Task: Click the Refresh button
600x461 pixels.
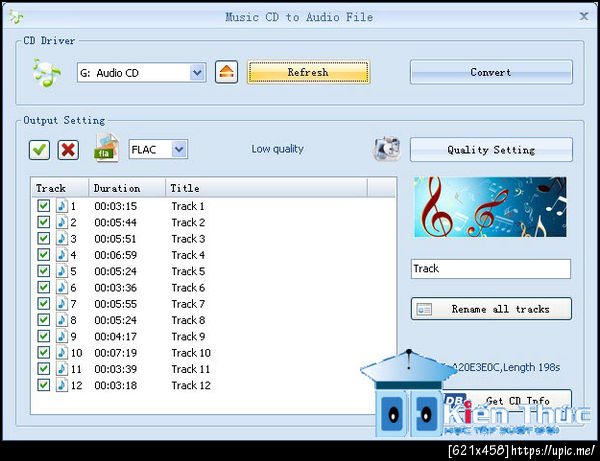Action: [308, 72]
